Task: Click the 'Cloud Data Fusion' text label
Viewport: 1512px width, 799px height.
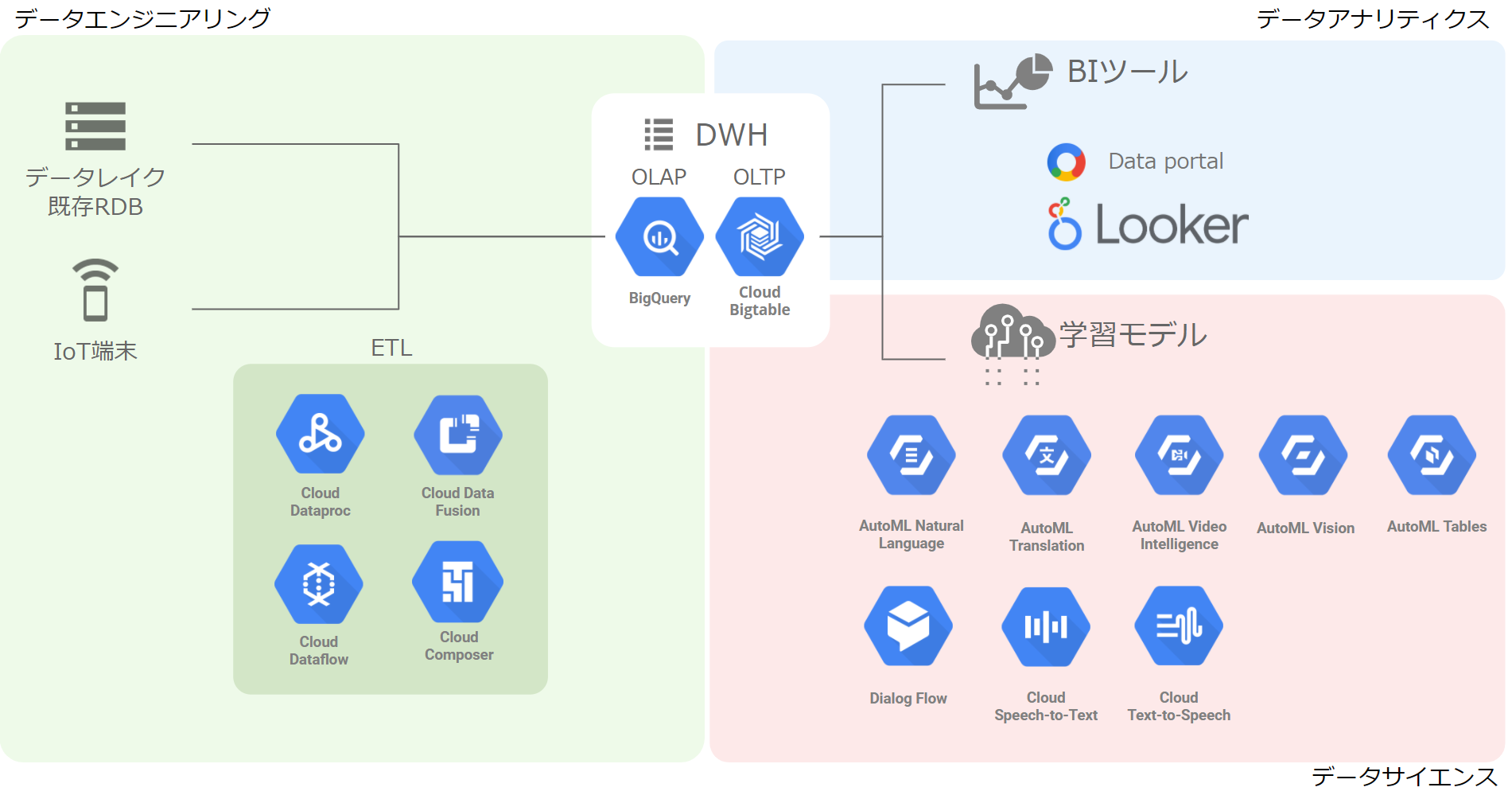Action: (x=458, y=501)
